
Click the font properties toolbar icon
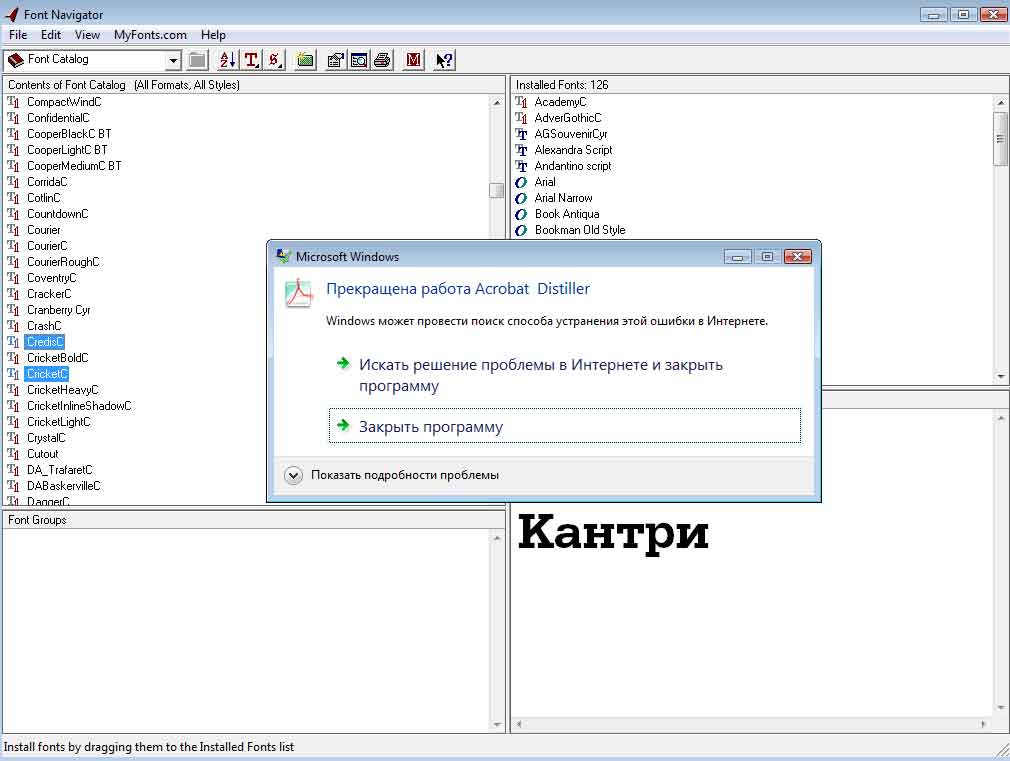coord(336,61)
